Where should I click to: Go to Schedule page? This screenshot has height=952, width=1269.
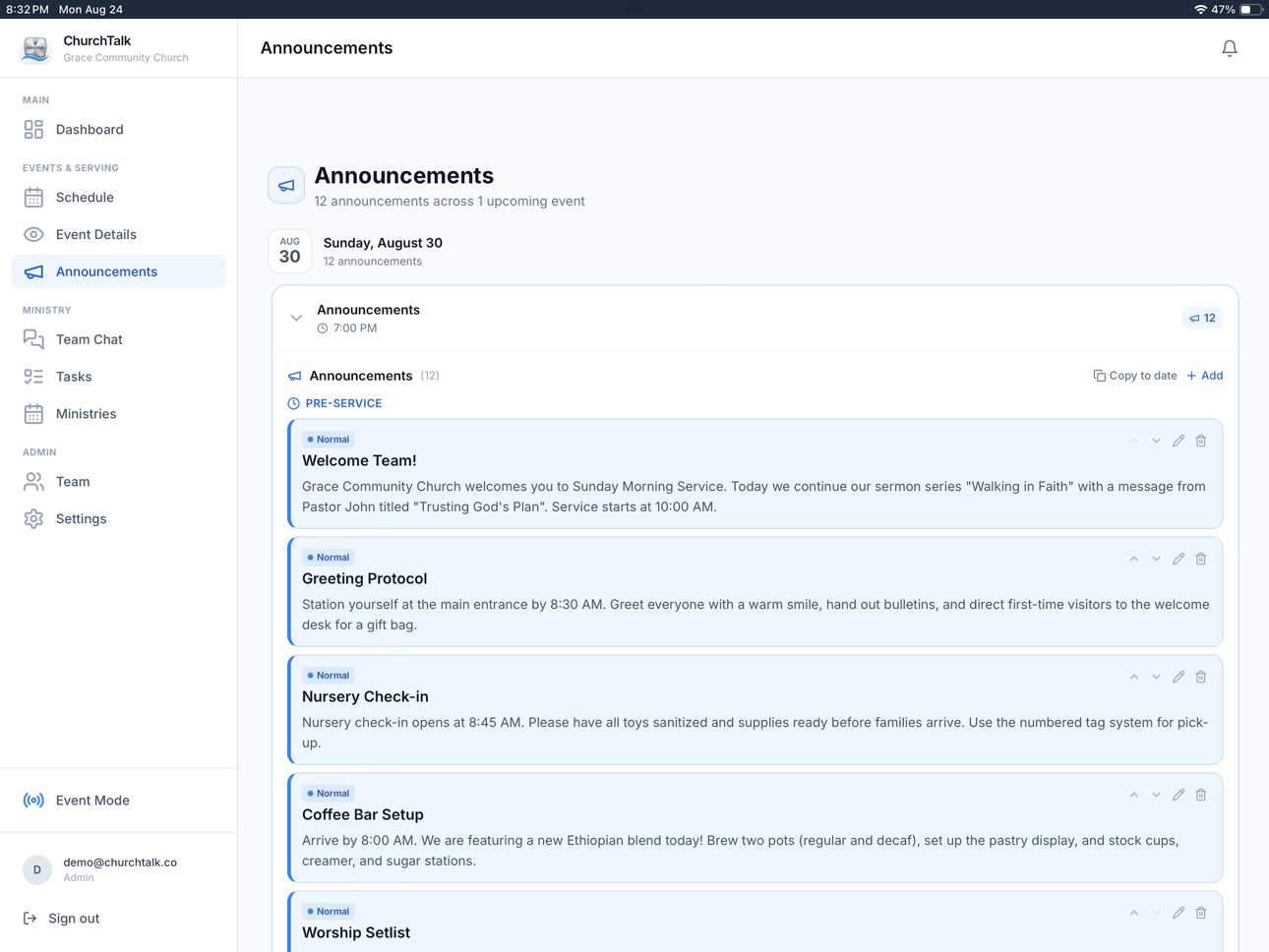pos(118,198)
